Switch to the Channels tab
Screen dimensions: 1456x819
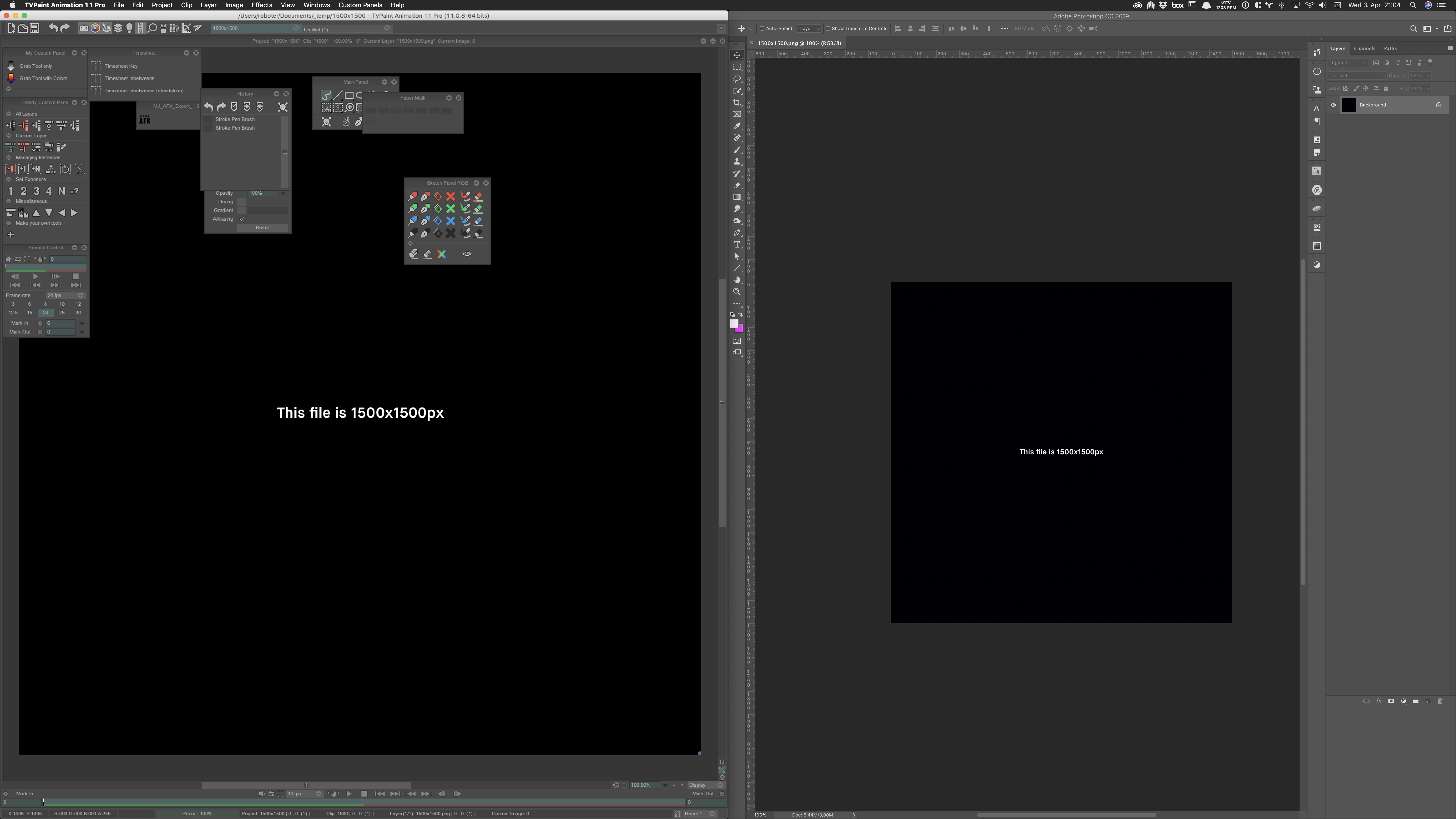1365,49
